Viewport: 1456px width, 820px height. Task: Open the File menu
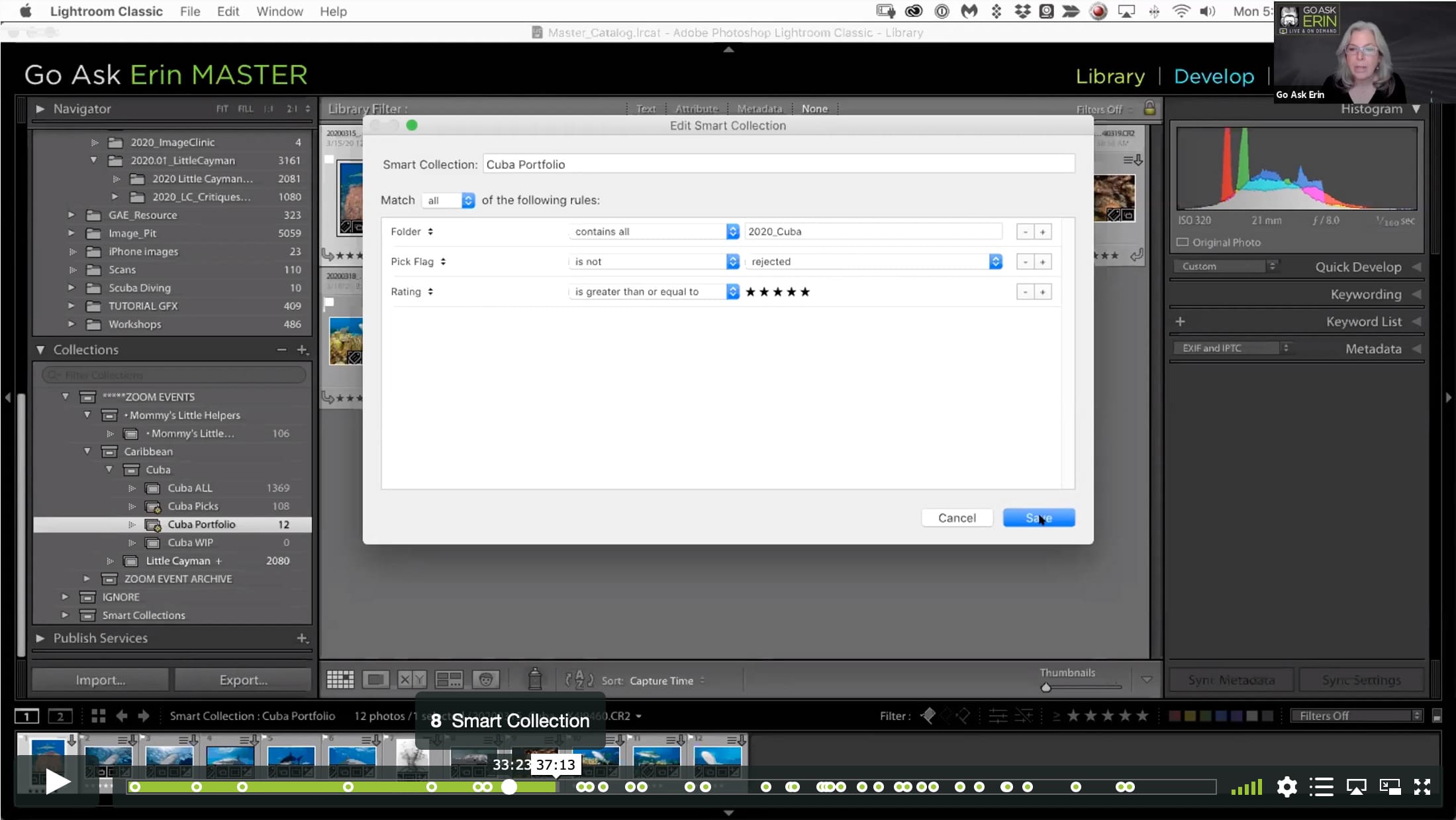point(190,11)
